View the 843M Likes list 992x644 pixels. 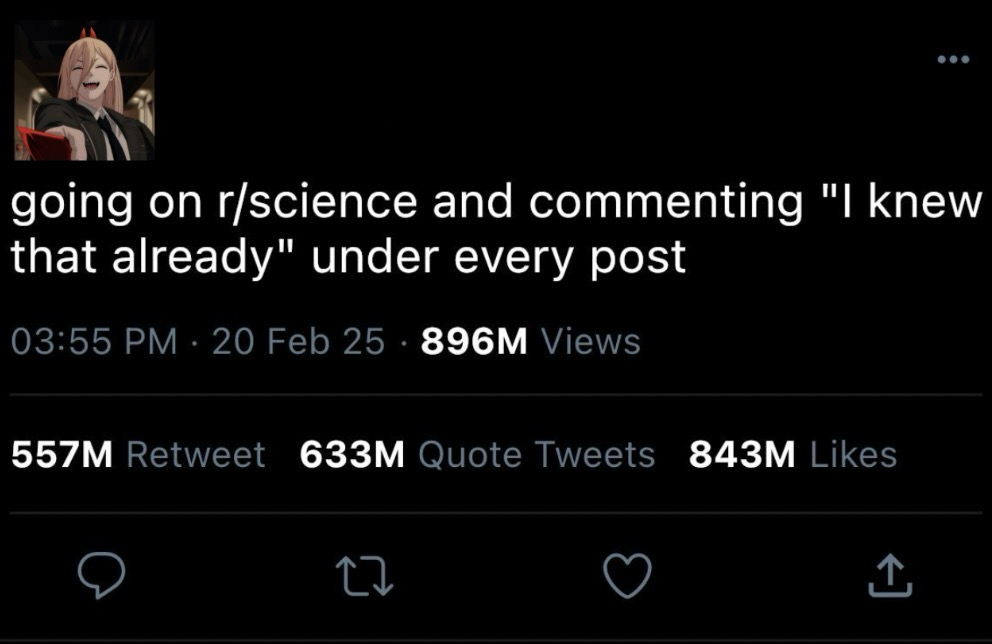tap(742, 455)
